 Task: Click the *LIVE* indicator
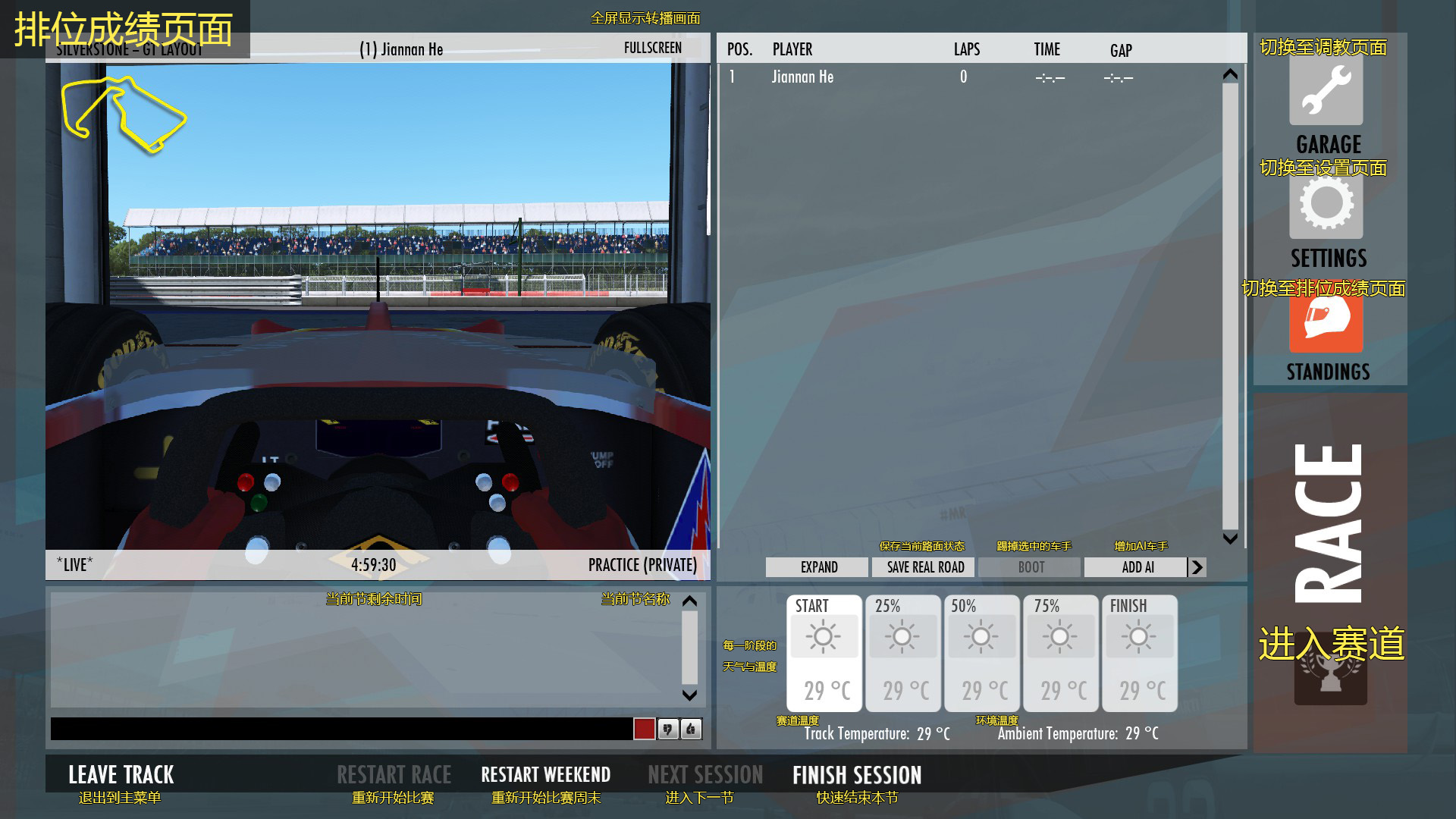(x=74, y=565)
